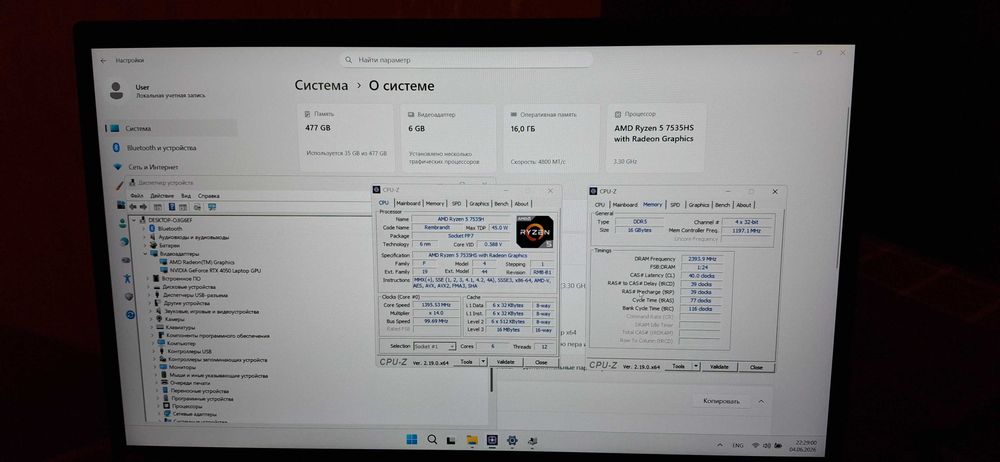Viewport: 1000px width, 462px height.
Task: Click the CPU-Z icon on the taskbar
Action: pos(492,440)
